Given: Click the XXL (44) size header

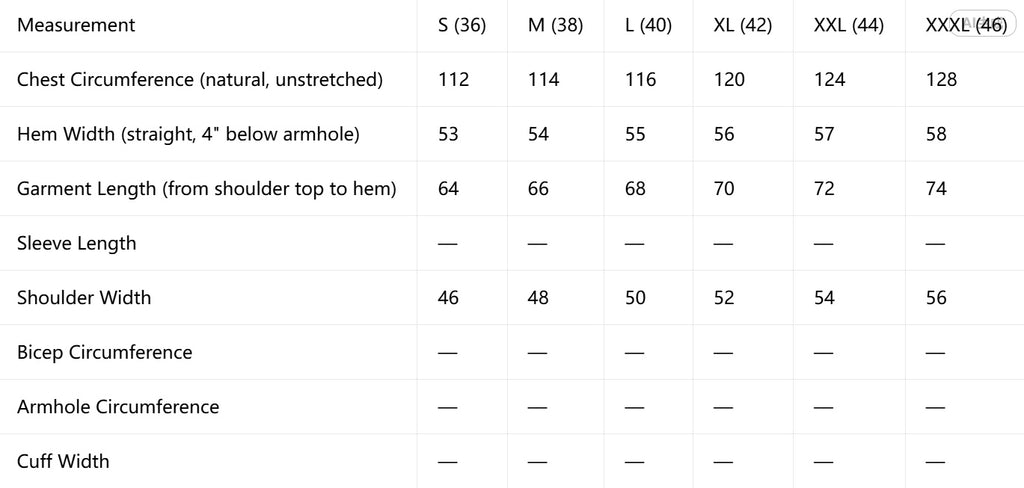Looking at the screenshot, I should tap(848, 25).
